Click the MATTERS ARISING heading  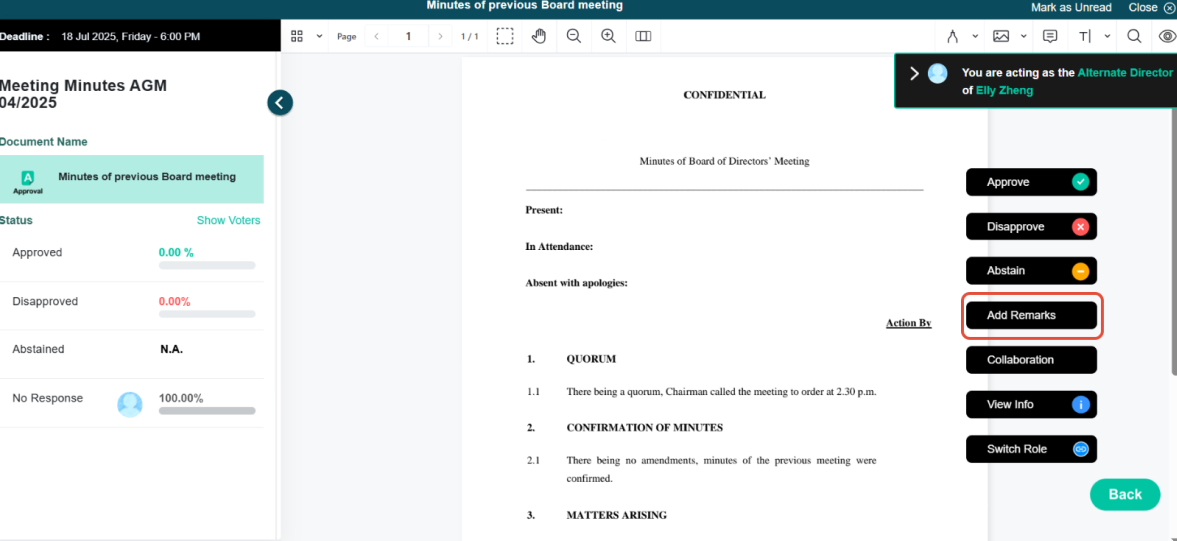tap(616, 515)
